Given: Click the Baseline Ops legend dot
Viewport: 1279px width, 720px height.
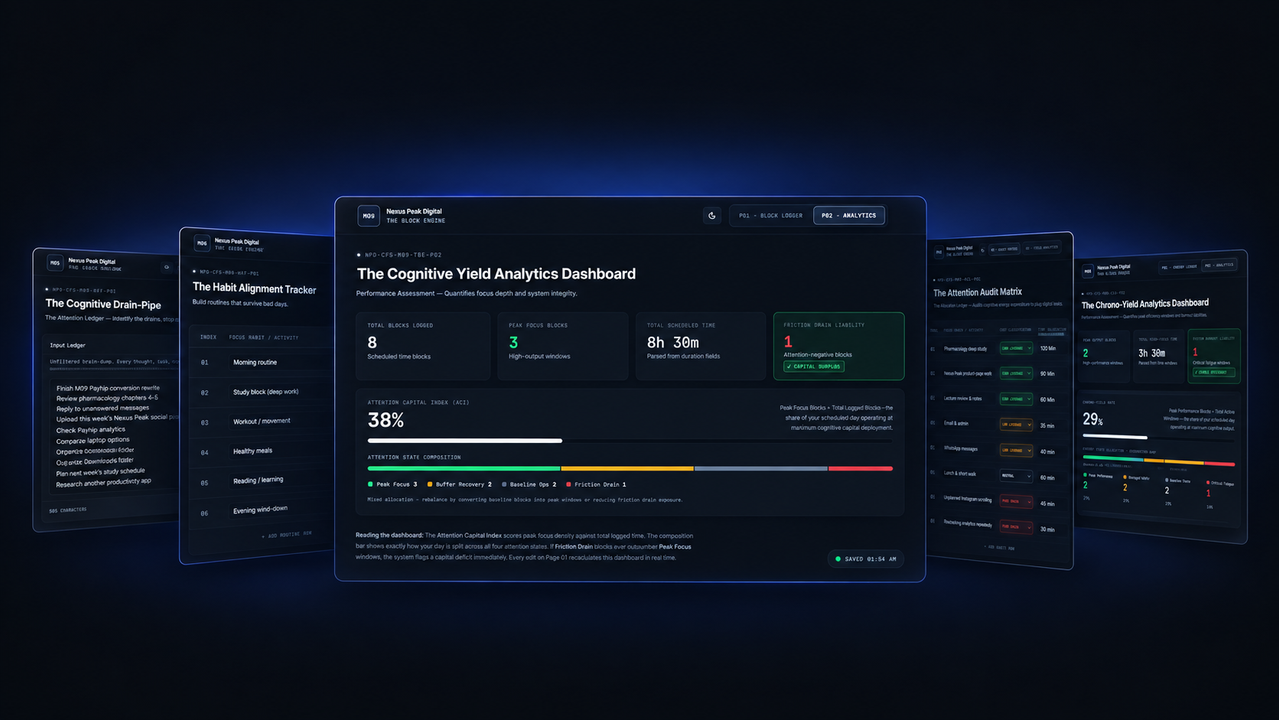Looking at the screenshot, I should [x=503, y=484].
